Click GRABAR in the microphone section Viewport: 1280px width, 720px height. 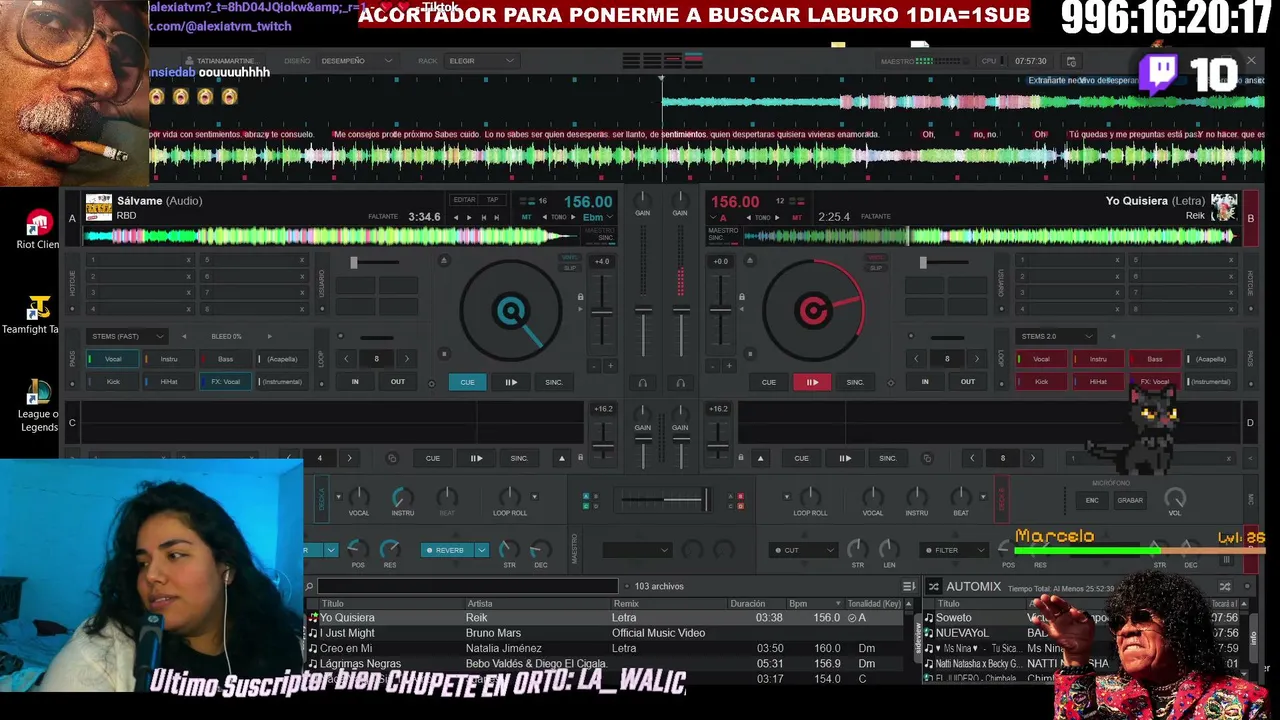pyautogui.click(x=1130, y=500)
